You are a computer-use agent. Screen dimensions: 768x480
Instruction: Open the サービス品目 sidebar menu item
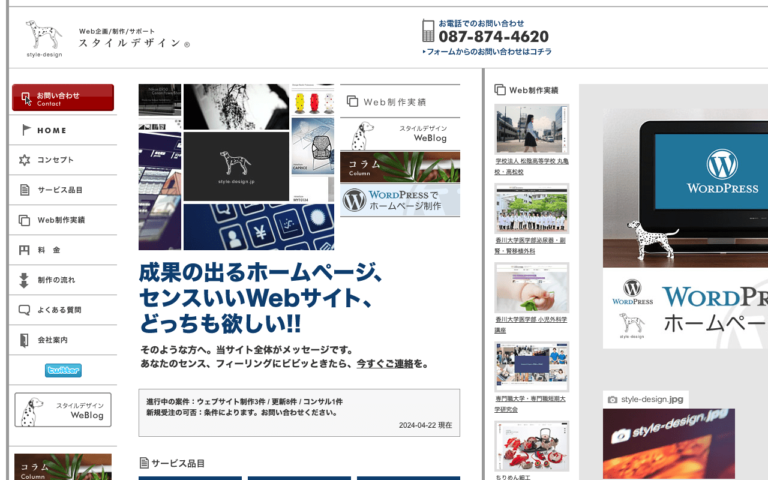pos(63,190)
